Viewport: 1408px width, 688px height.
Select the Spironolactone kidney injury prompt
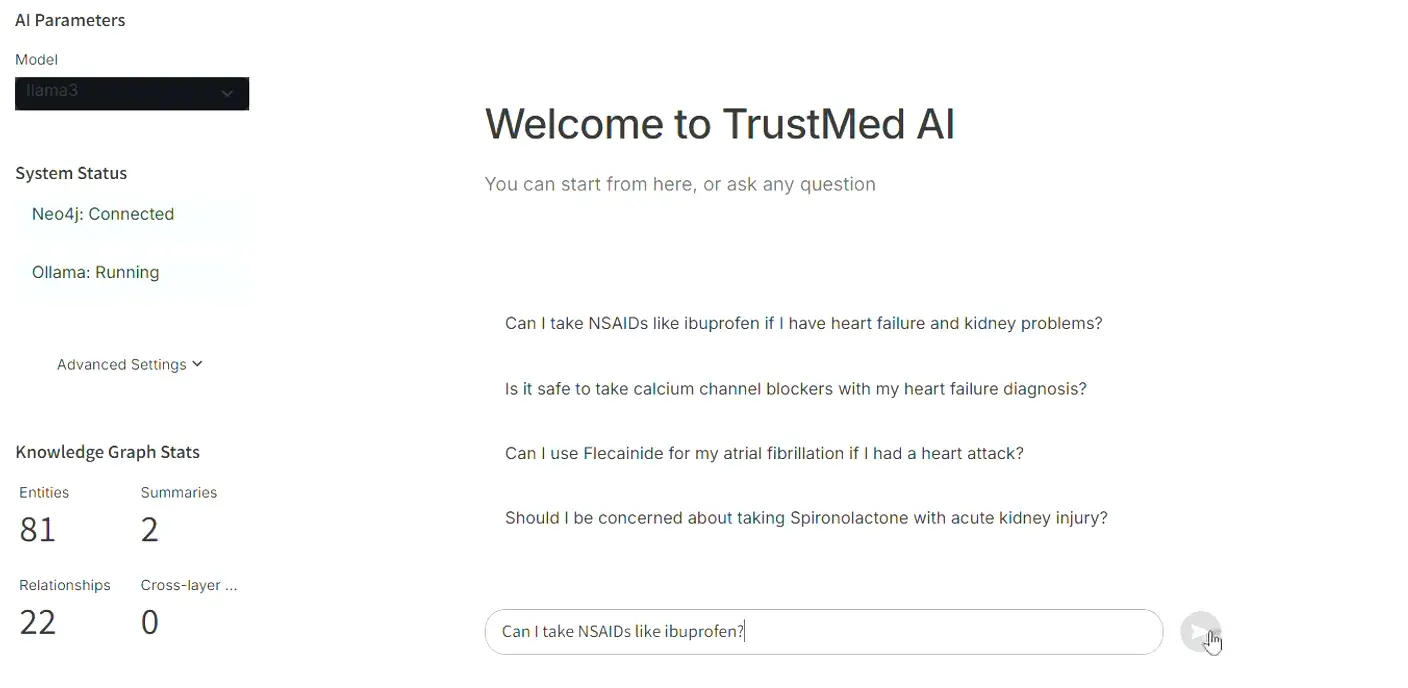tap(806, 518)
